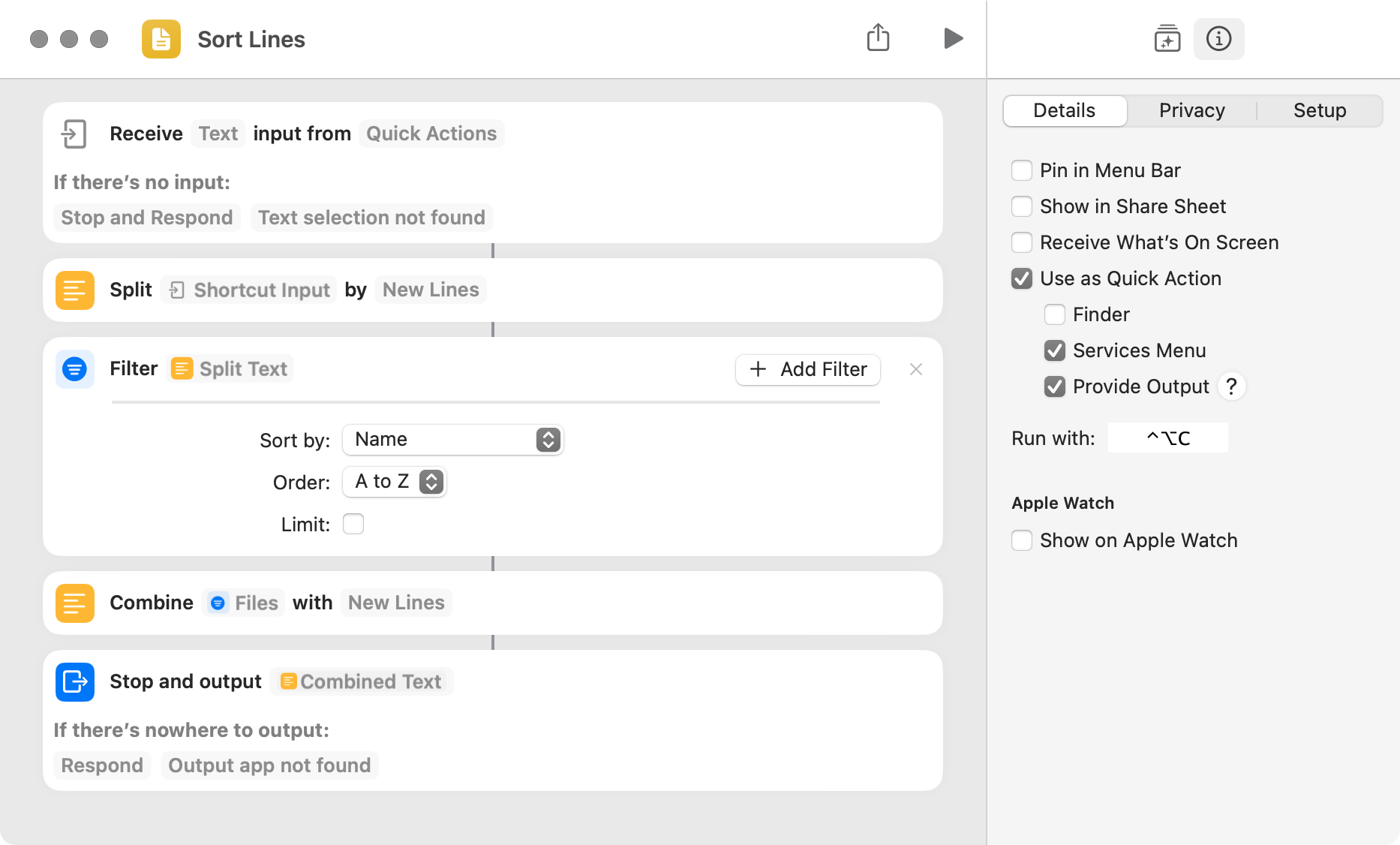Screen dimensions: 1400x845
Task: Switch to the Setup tab
Action: coord(1320,111)
